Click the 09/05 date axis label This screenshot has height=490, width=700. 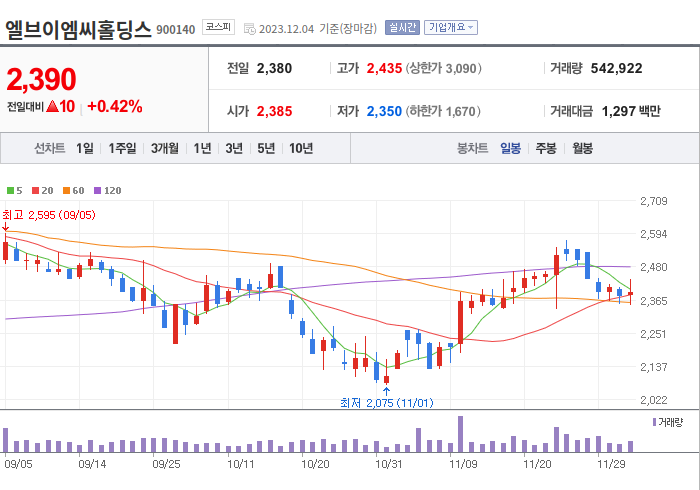(x=18, y=464)
